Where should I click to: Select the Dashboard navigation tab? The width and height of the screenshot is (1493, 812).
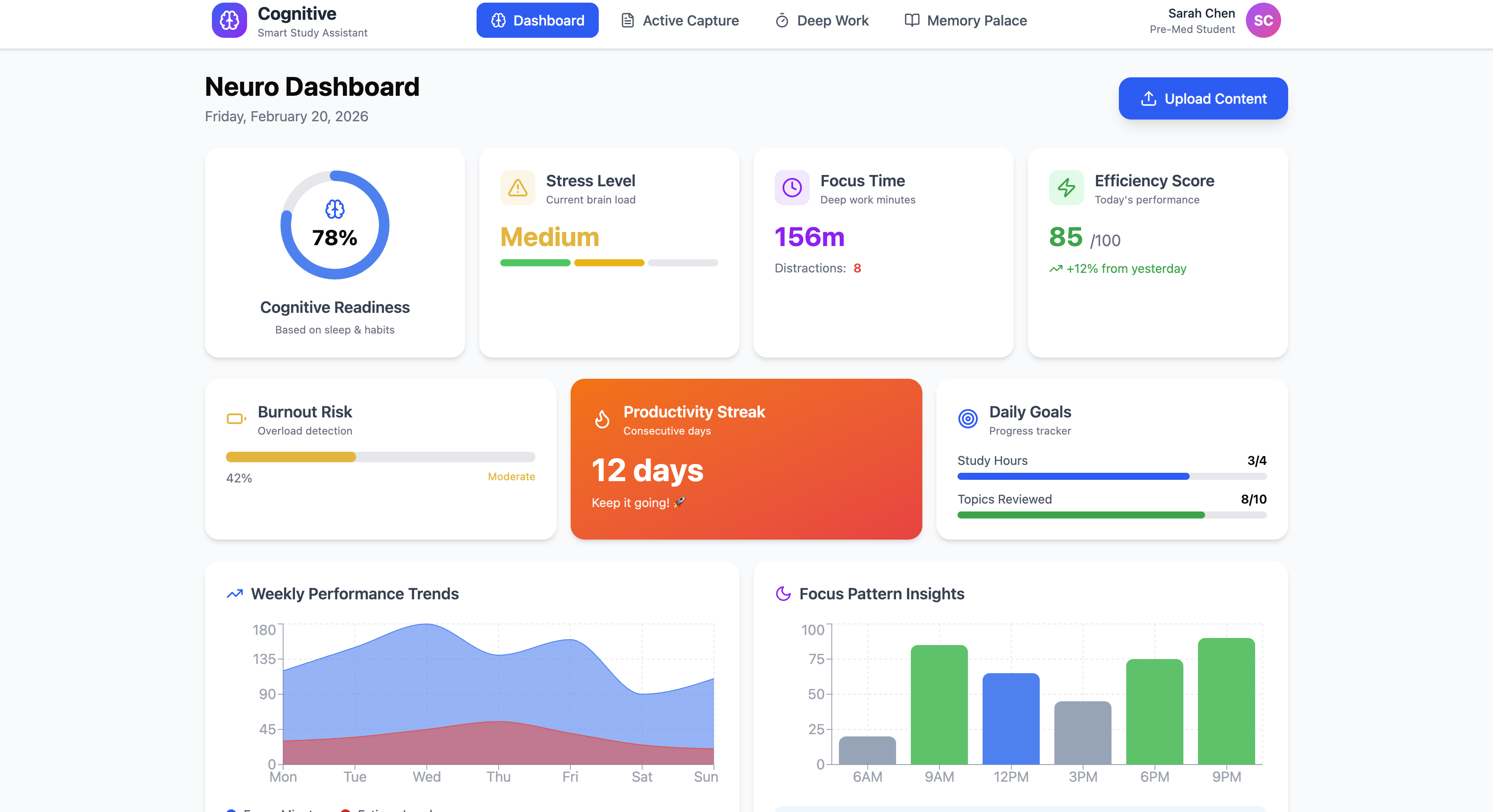pos(537,20)
